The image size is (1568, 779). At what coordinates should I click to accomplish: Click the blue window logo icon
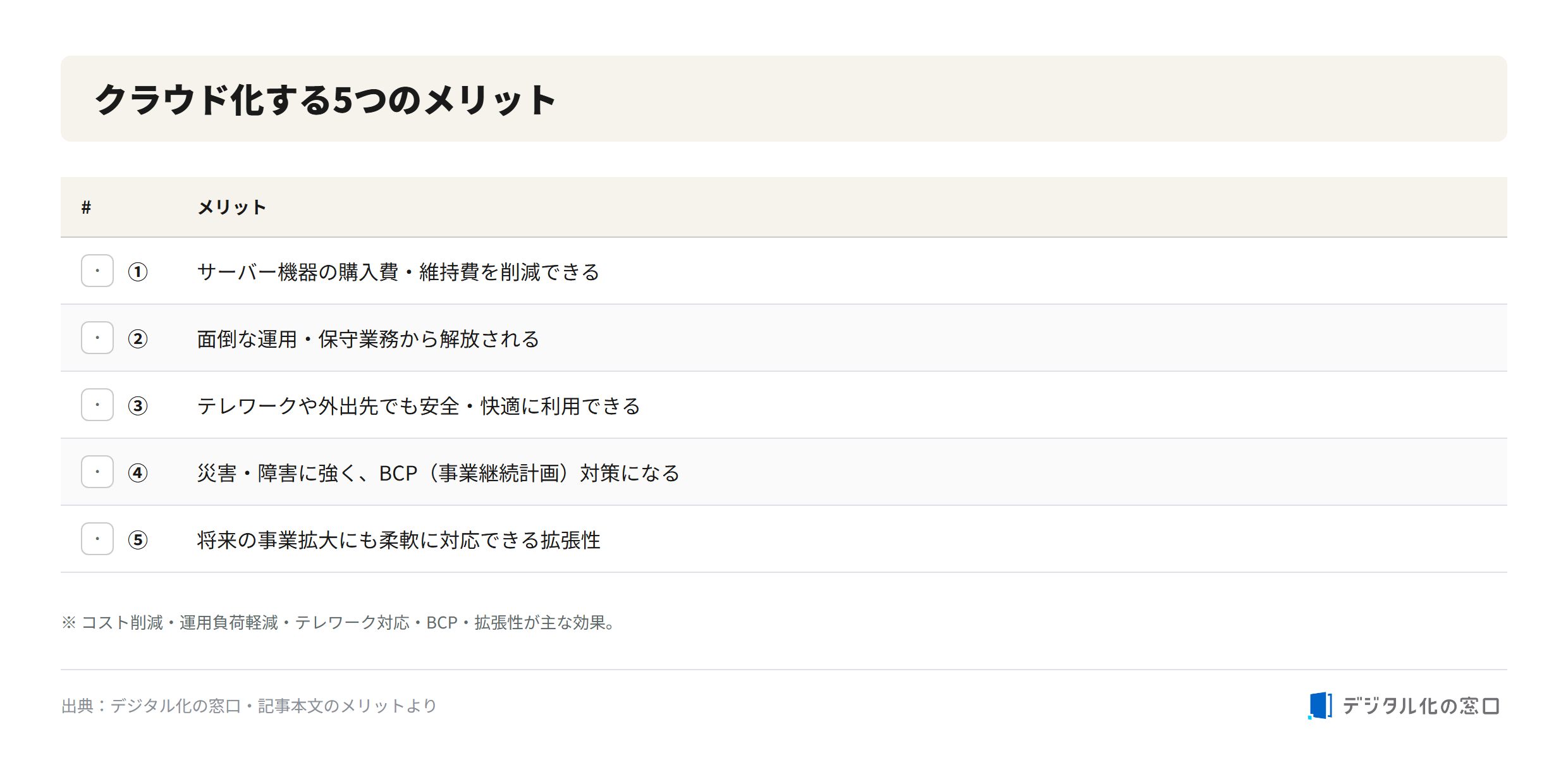click(1320, 706)
